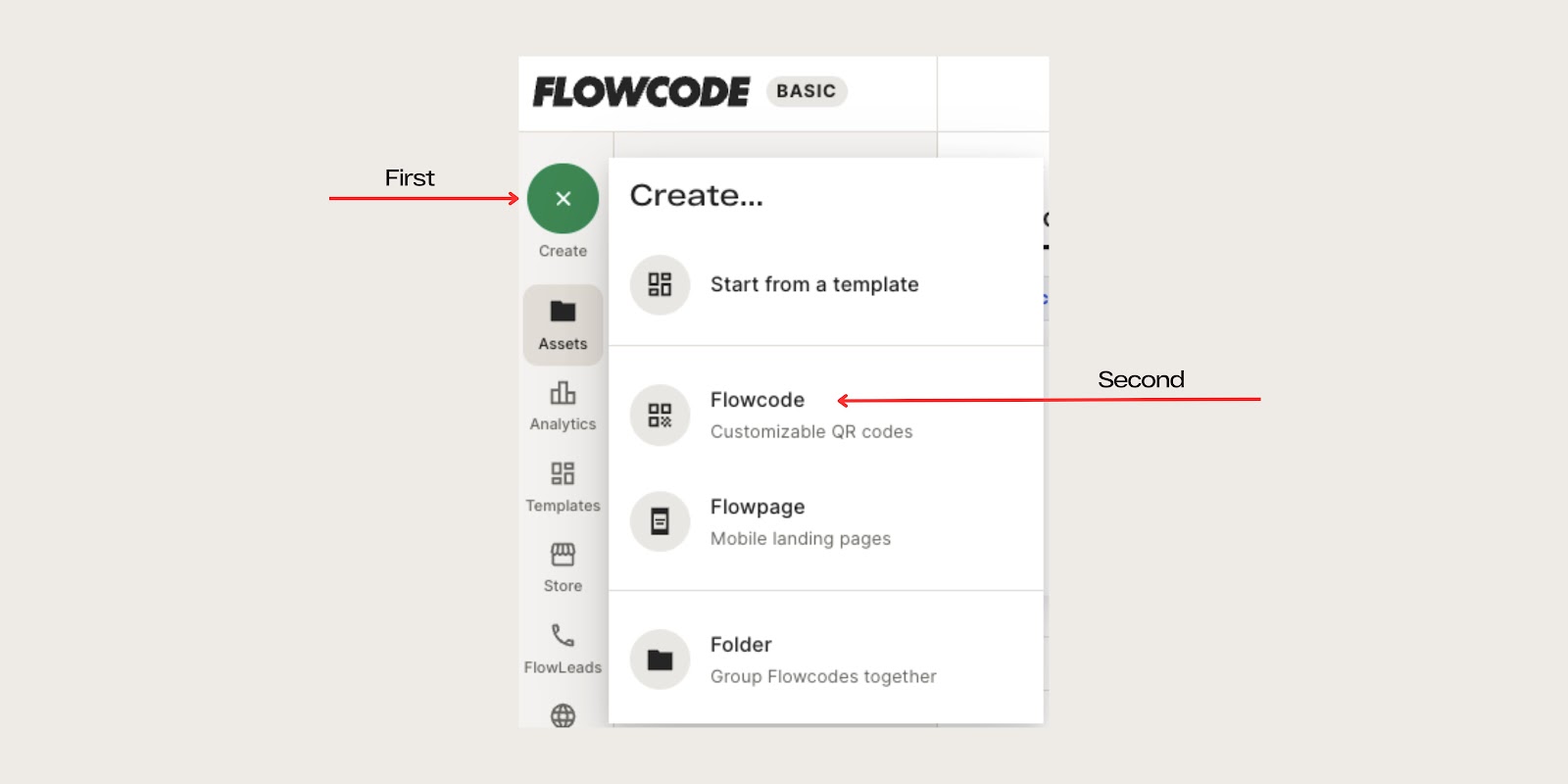Click Group Flowcodes together text
The height and width of the screenshot is (784, 1568).
tap(824, 676)
